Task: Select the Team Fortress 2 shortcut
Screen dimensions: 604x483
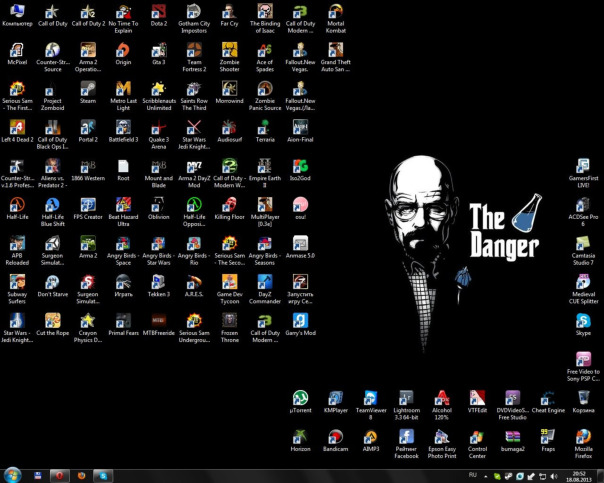Action: point(194,57)
